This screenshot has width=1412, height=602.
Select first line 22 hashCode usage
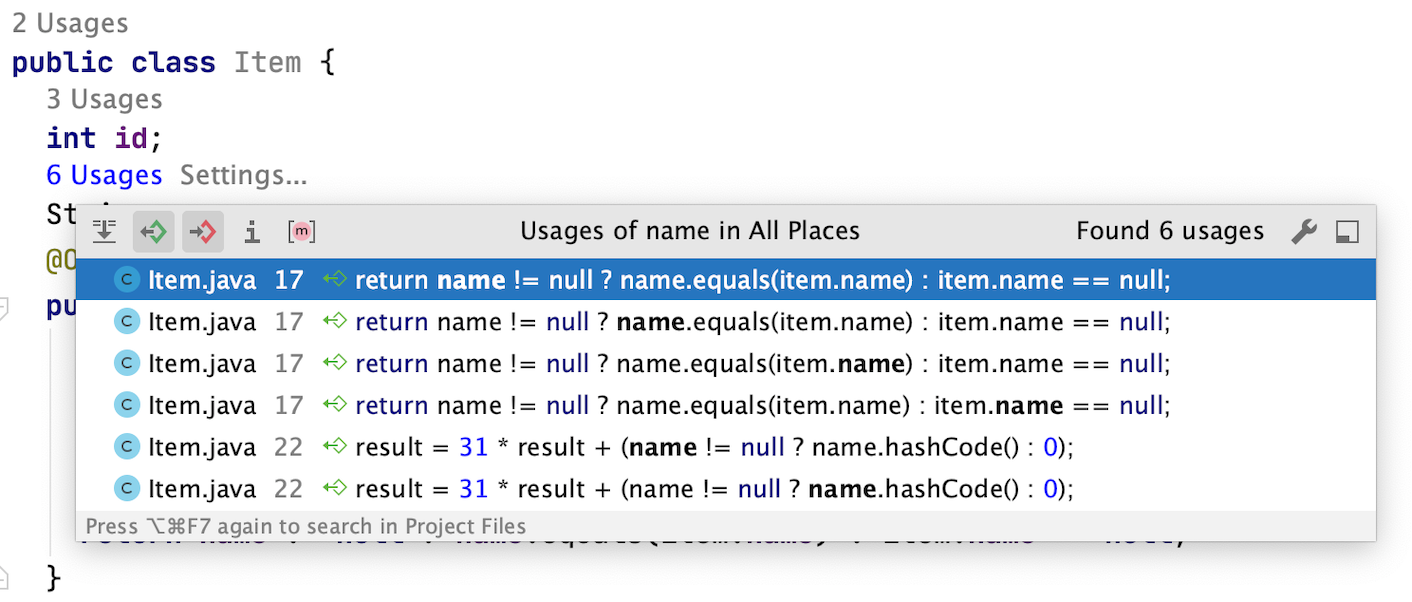(726, 447)
